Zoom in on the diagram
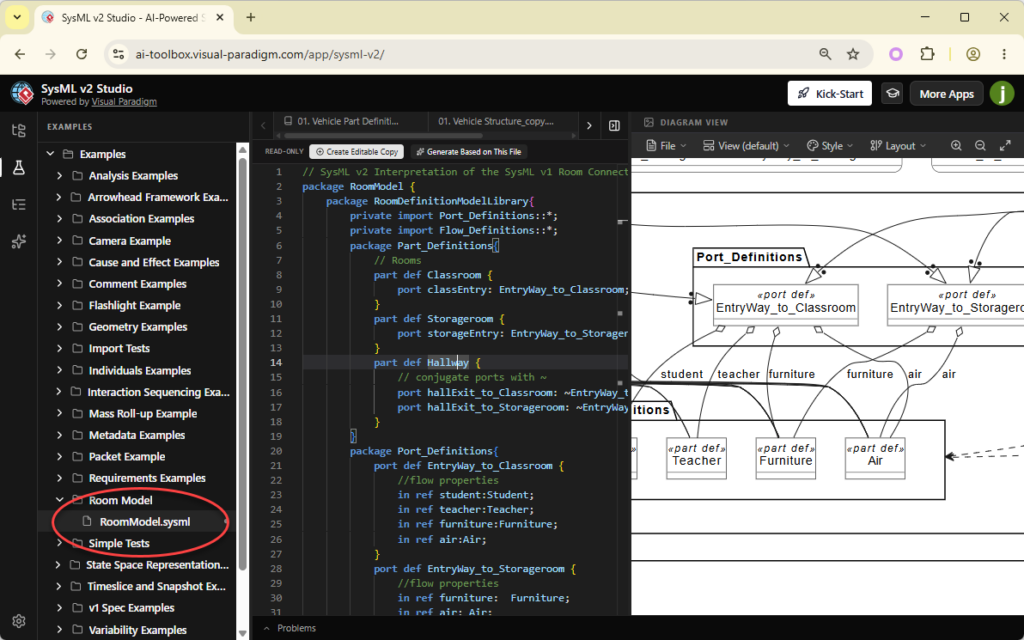 point(956,146)
